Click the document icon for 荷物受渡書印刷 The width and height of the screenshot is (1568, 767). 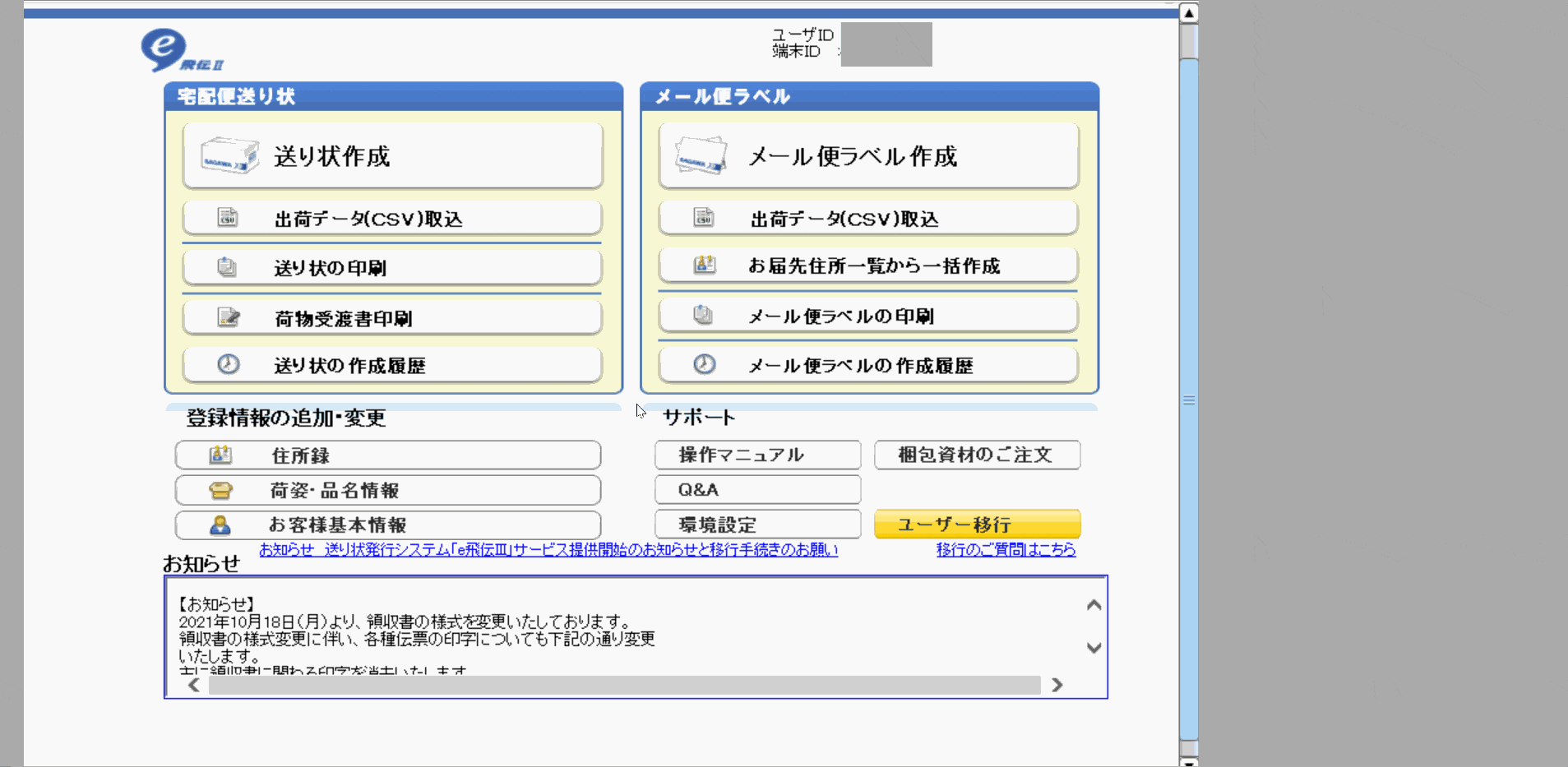tap(228, 317)
